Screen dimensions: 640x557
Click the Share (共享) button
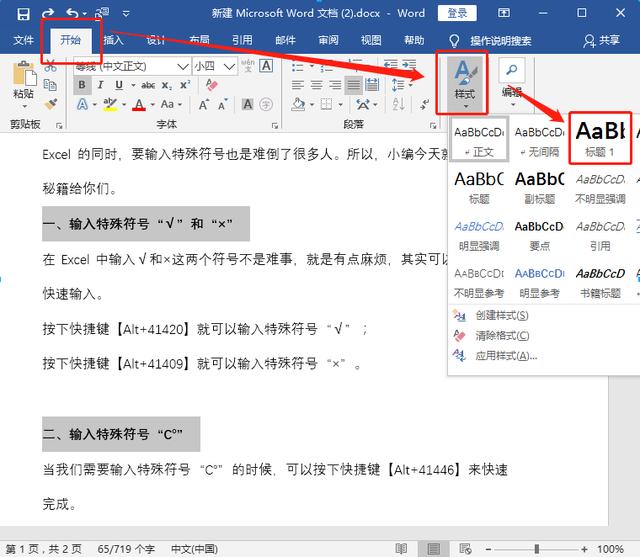[x=602, y=40]
